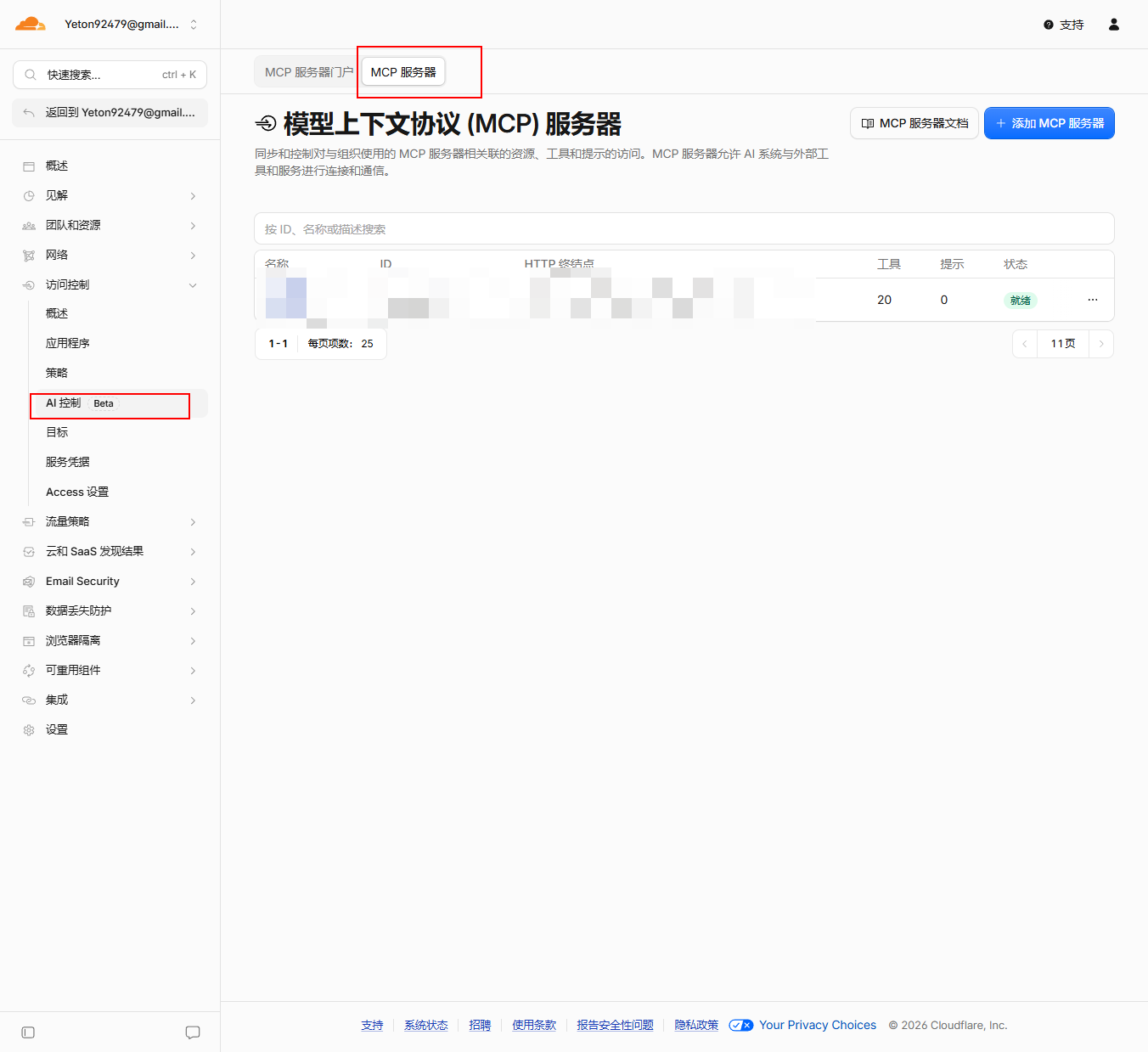
Task: Click the Email Security icon
Action: tap(29, 582)
